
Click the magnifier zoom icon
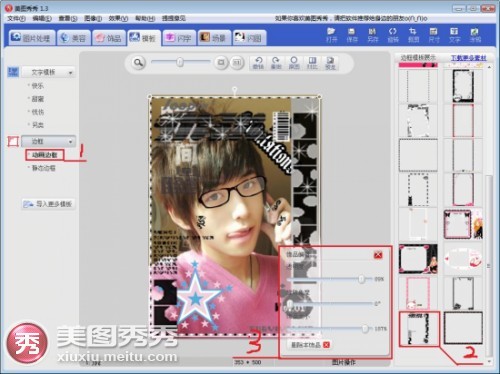point(138,62)
